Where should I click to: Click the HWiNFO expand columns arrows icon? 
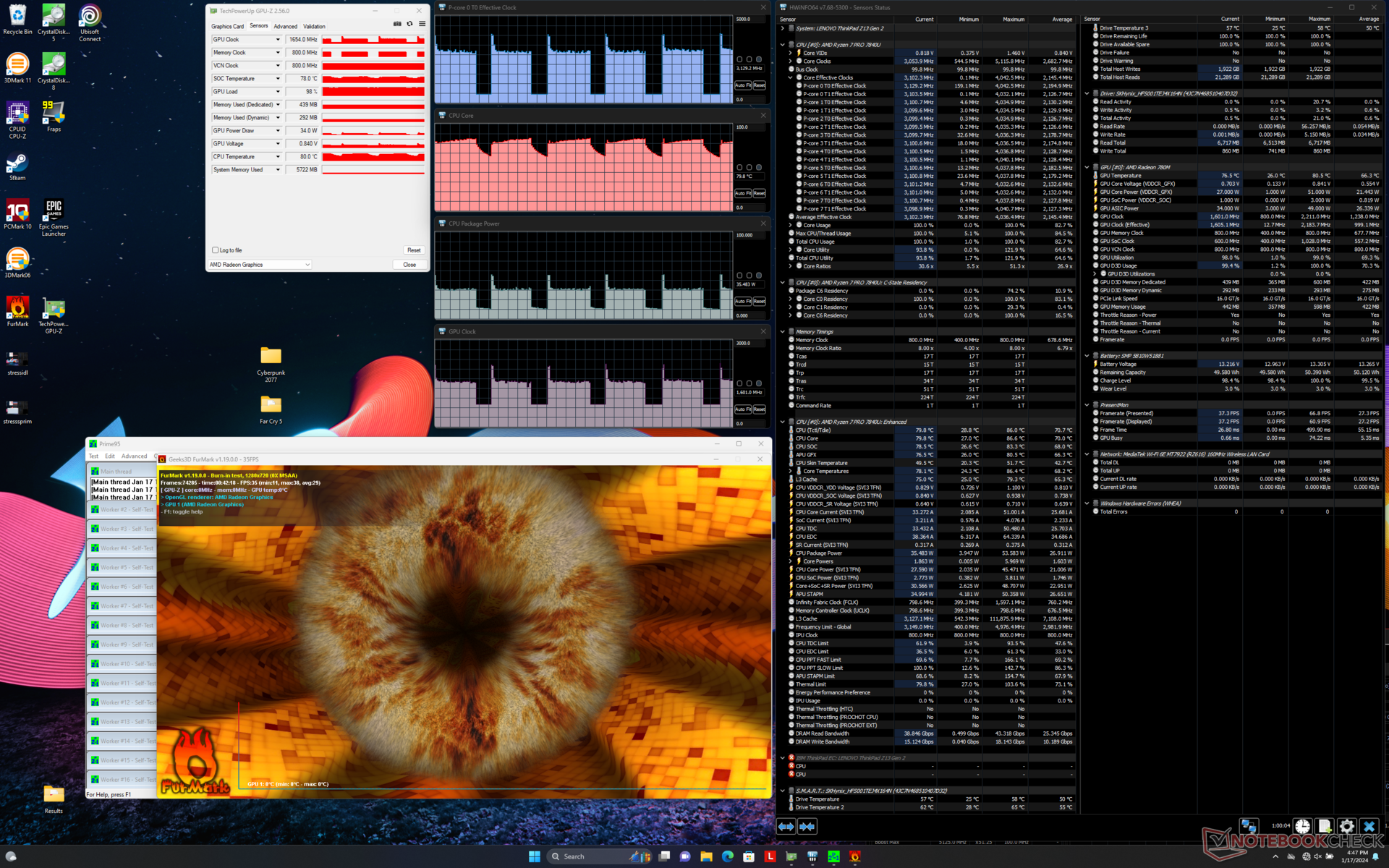[786, 826]
